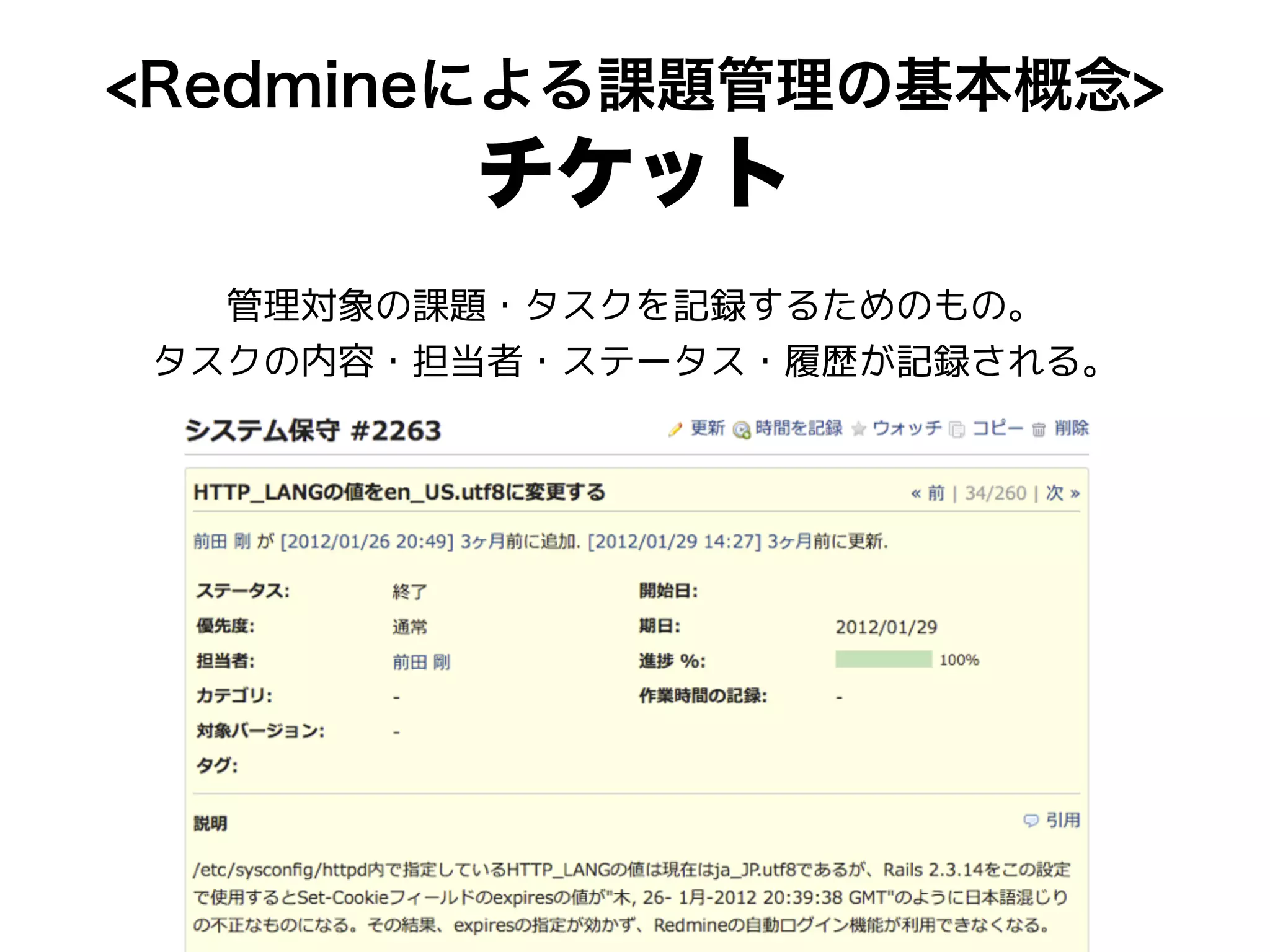Click the ウォッチ link
The height and width of the screenshot is (952, 1270).
pyautogui.click(x=907, y=428)
